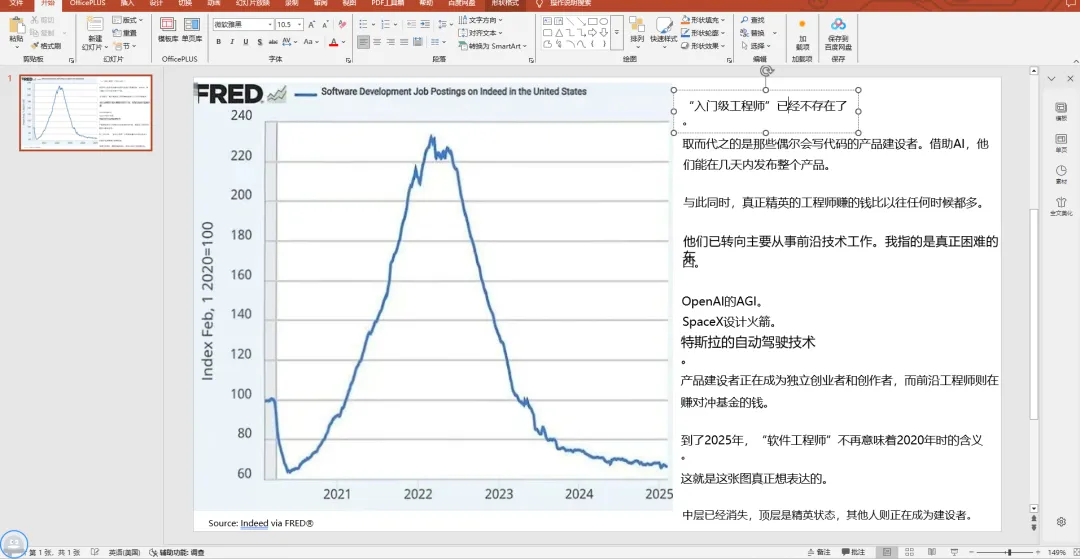The image size is (1080, 559).
Task: Toggle Strikethrough (abc) formatting
Action: (273, 42)
